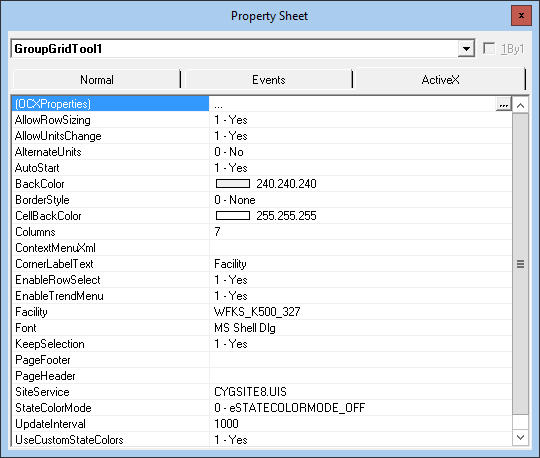The width and height of the screenshot is (540, 458).
Task: Select the AllowUnitsChange property name
Action: pyautogui.click(x=58, y=136)
